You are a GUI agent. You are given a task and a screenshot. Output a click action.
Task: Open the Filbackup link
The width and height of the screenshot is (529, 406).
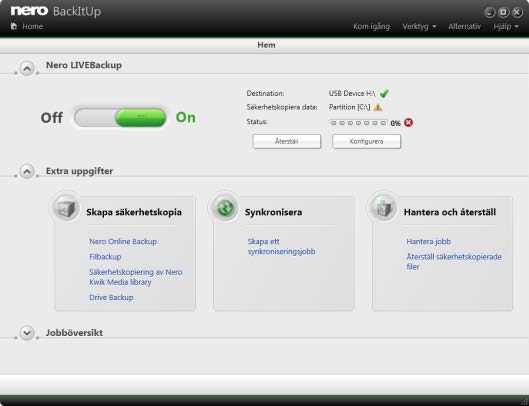pos(105,257)
